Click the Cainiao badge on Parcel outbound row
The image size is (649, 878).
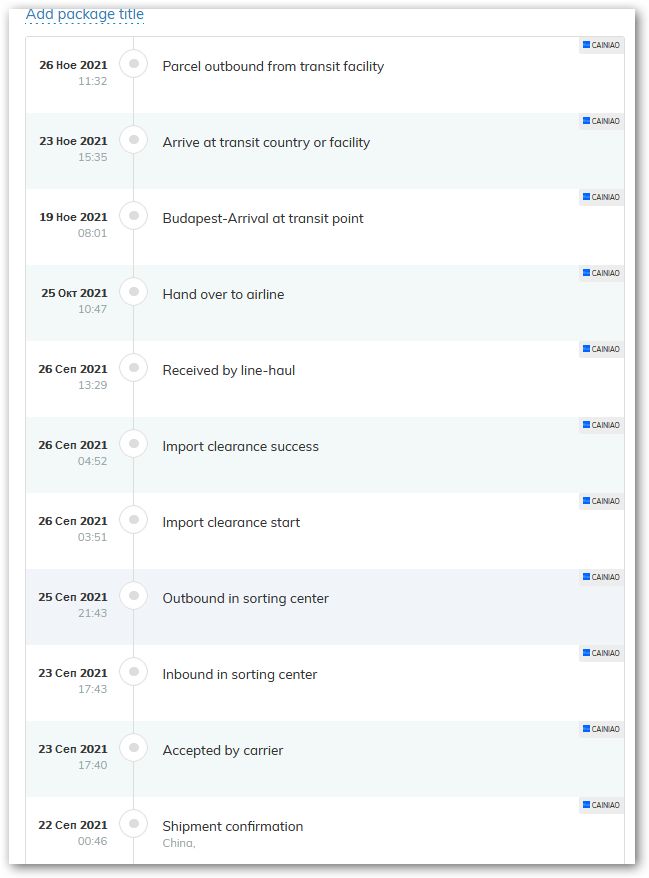tap(601, 45)
